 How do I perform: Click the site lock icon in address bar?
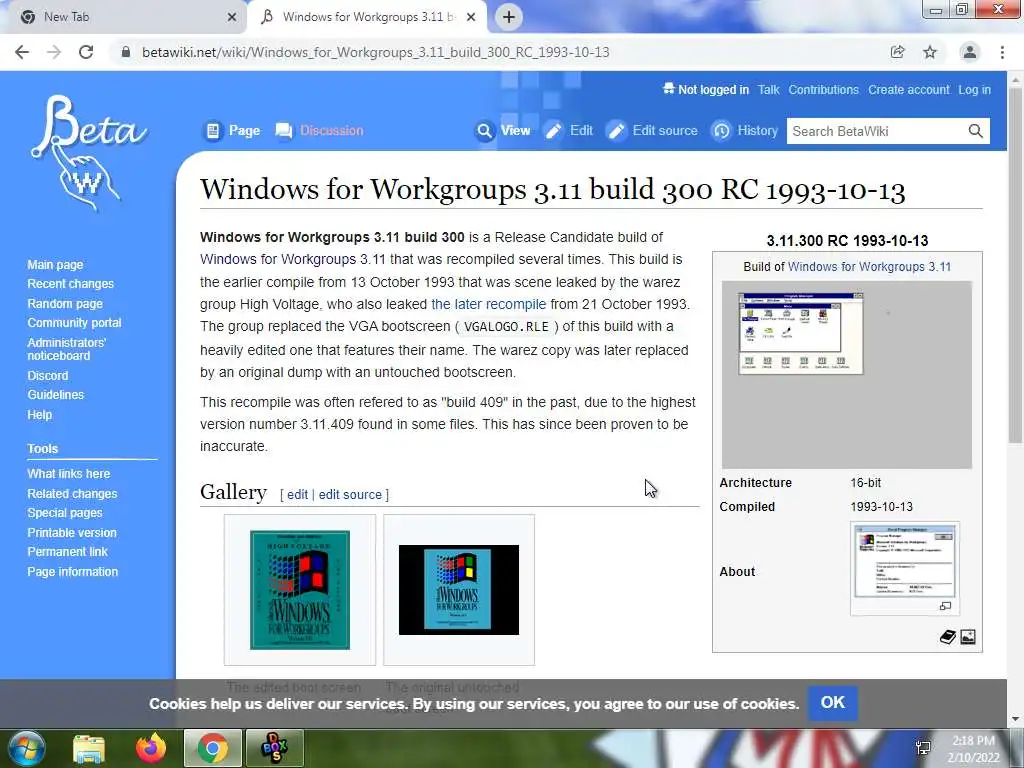pyautogui.click(x=126, y=52)
